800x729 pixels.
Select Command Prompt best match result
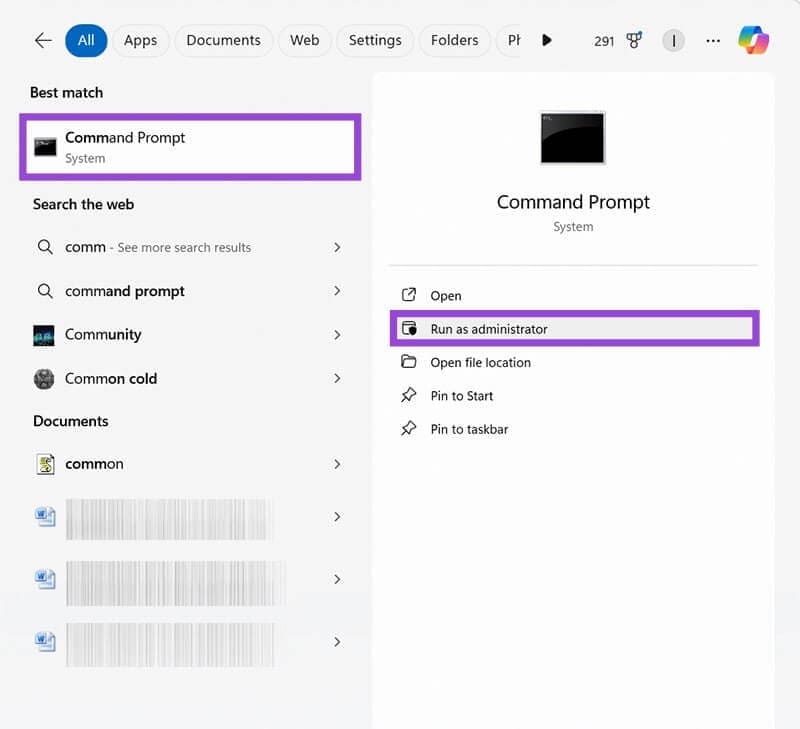(x=190, y=147)
